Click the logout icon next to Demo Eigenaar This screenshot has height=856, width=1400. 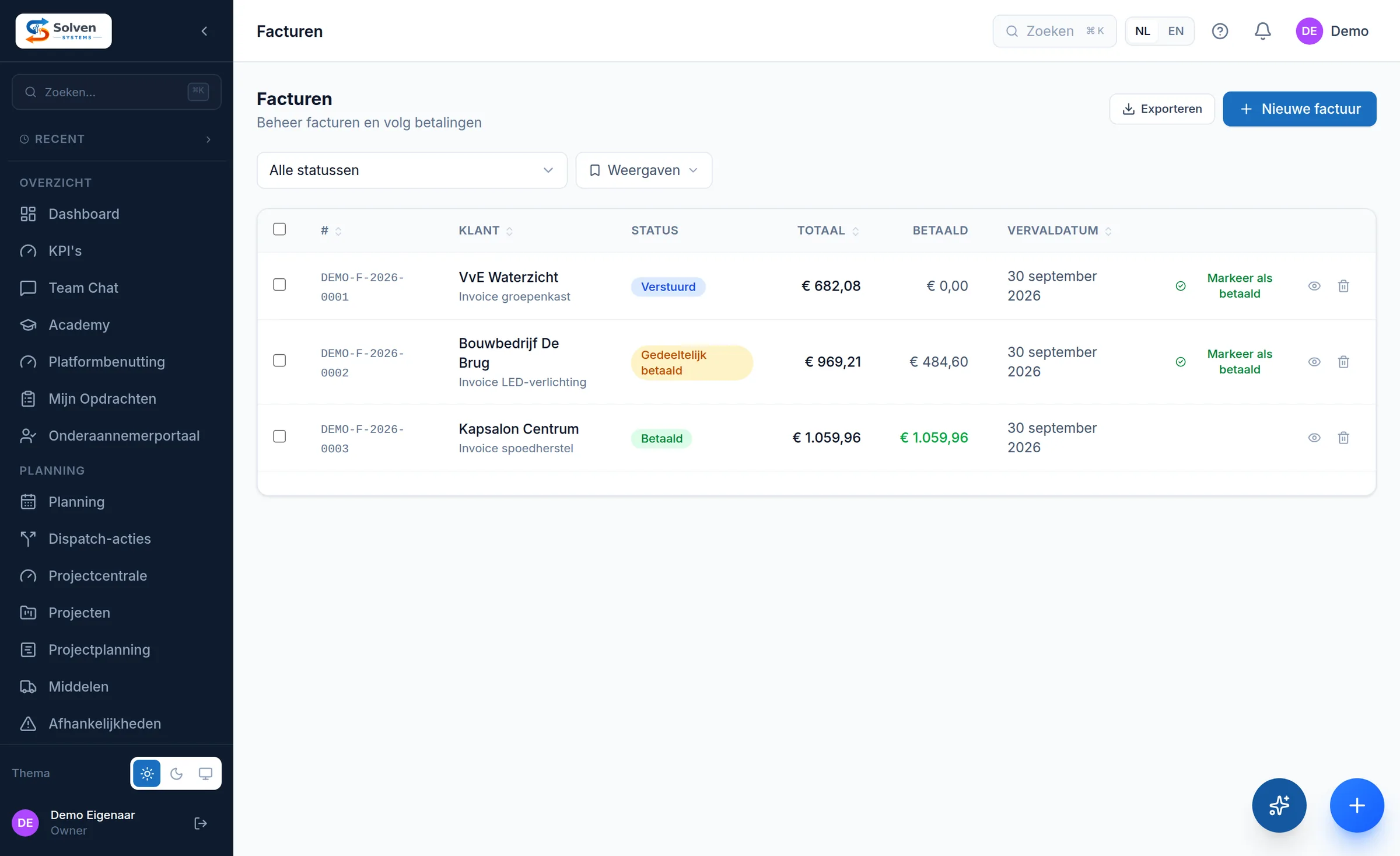pyautogui.click(x=200, y=823)
